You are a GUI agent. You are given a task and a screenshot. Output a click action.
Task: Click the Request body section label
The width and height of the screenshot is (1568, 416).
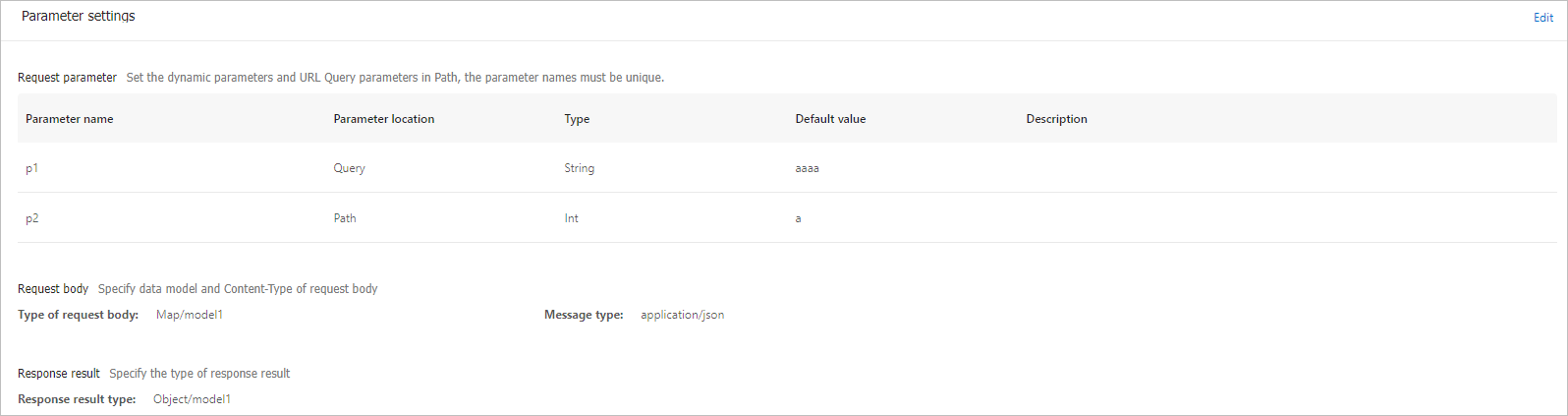(x=53, y=289)
